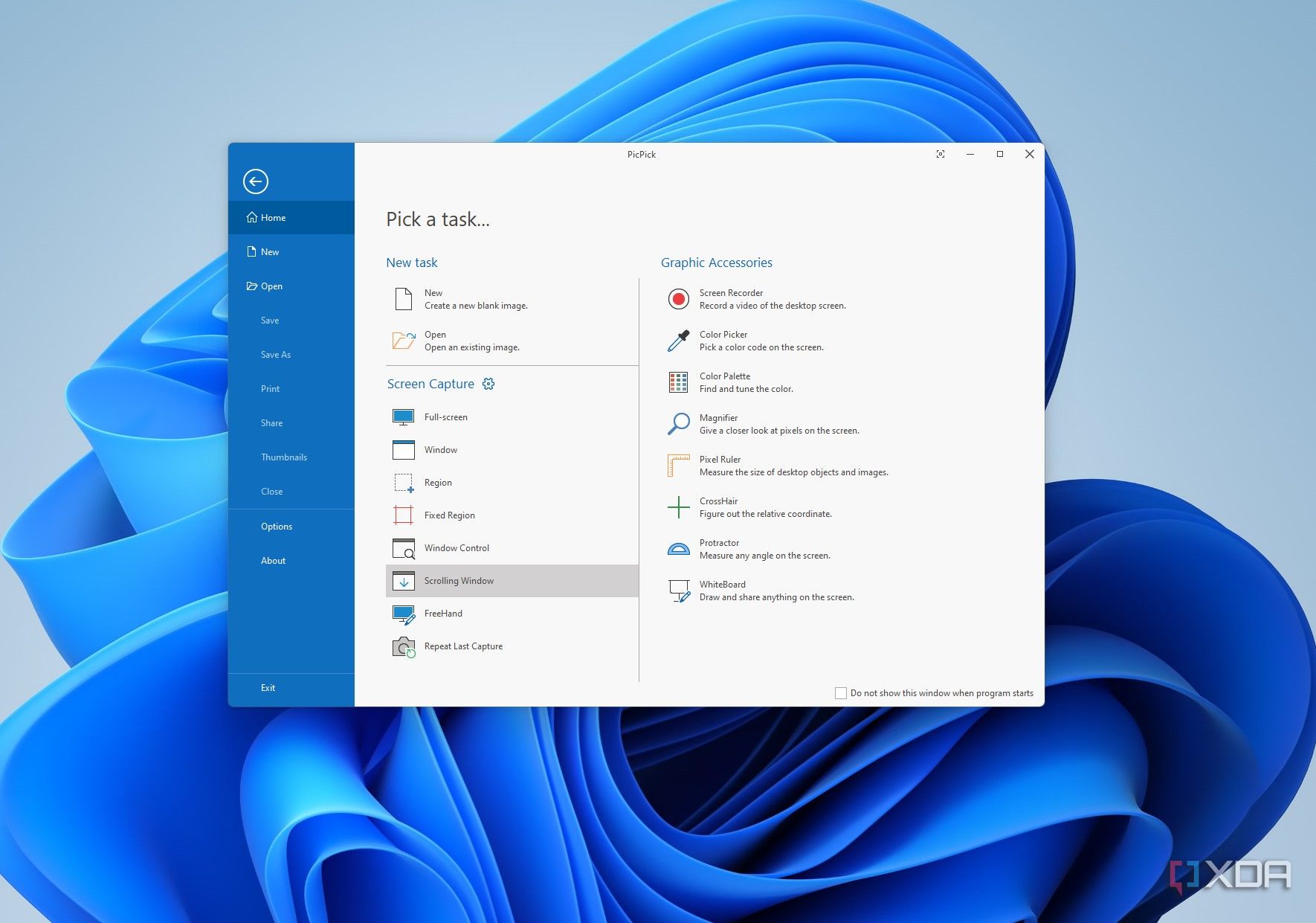The image size is (1316, 923).
Task: Click the Fixed Region red frame icon
Action: tap(404, 515)
